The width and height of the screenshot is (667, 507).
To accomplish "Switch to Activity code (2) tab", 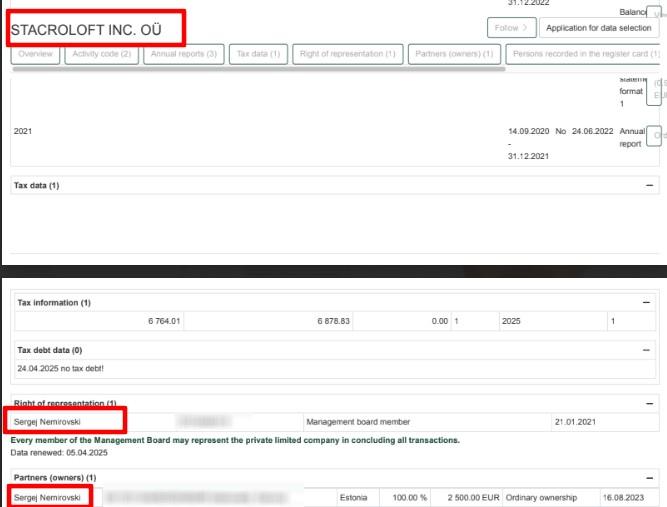I will (102, 54).
